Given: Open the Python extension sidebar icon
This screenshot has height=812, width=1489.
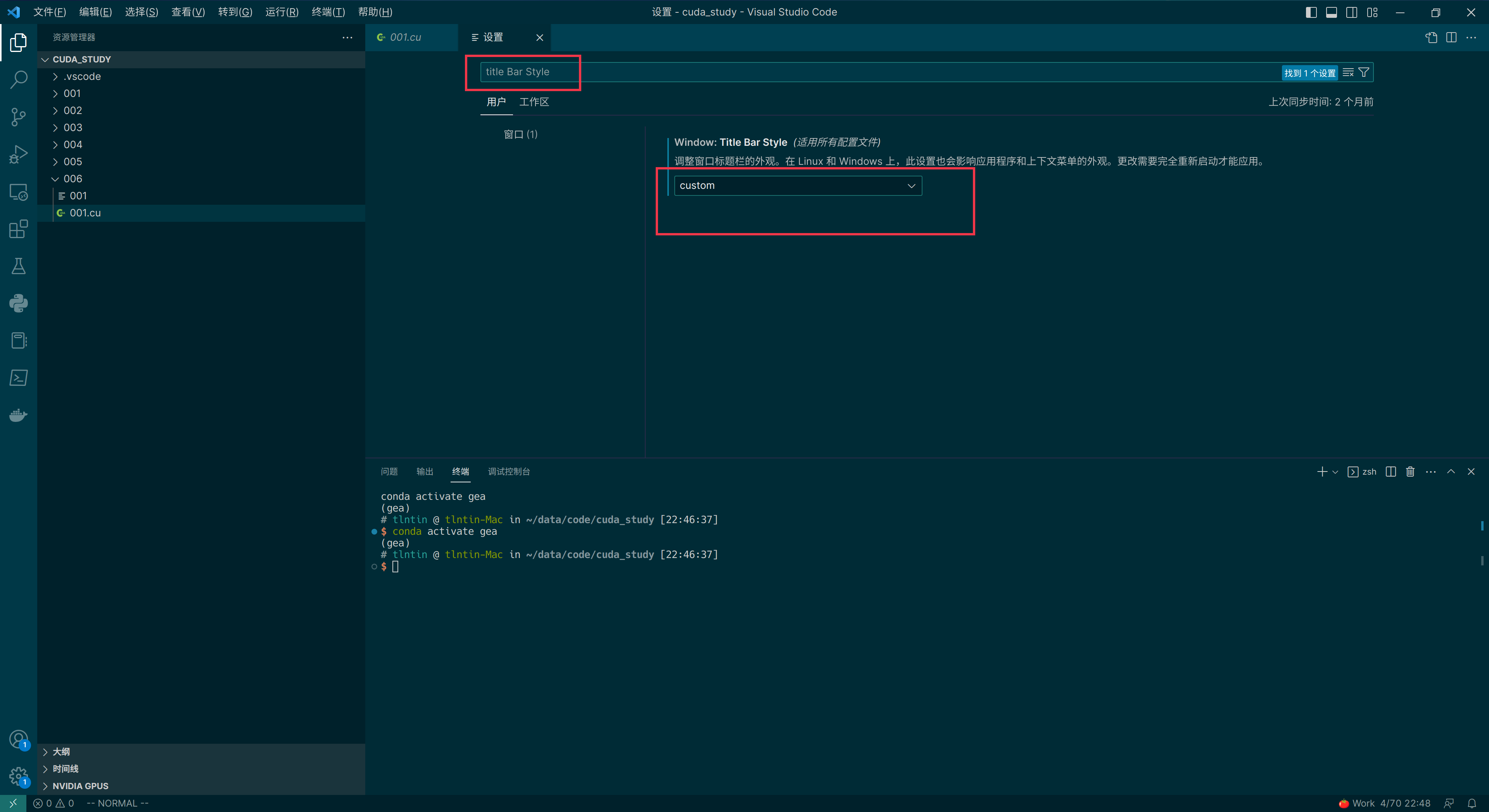Looking at the screenshot, I should 19,303.
